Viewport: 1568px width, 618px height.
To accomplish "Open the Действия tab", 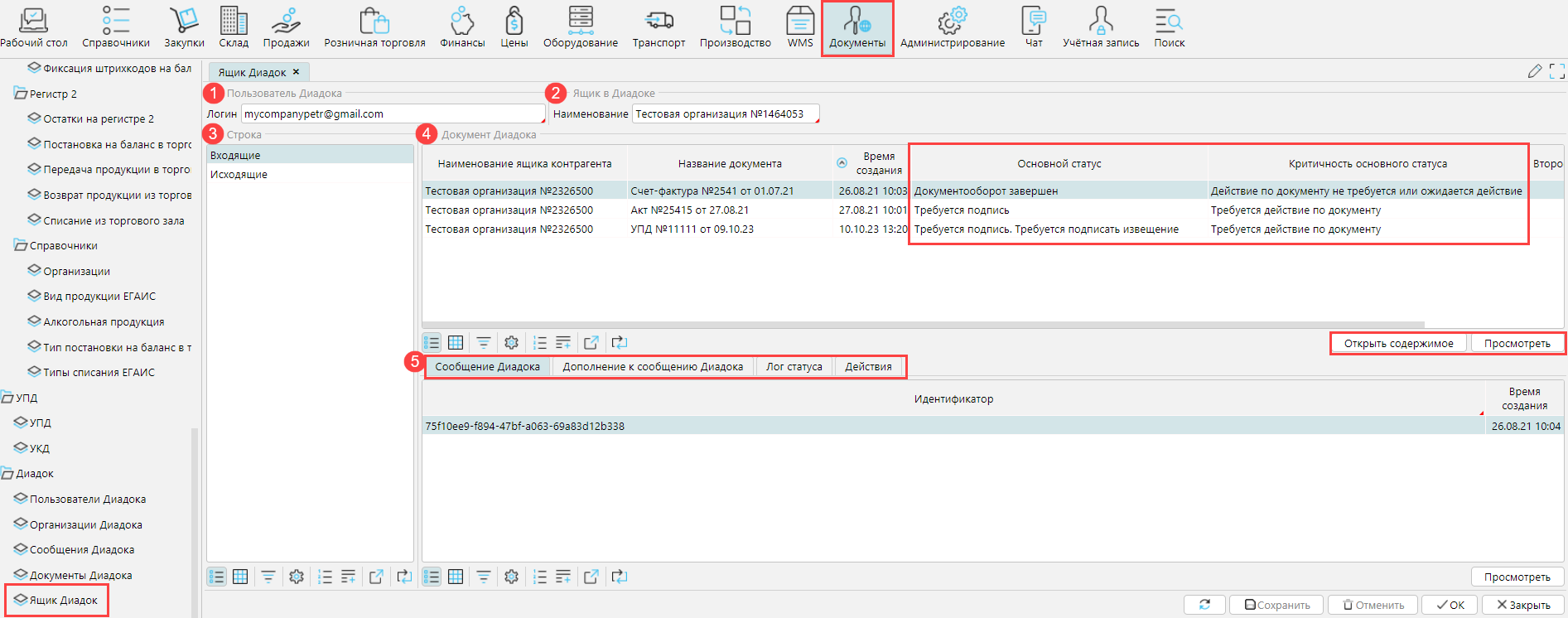I will (x=868, y=367).
